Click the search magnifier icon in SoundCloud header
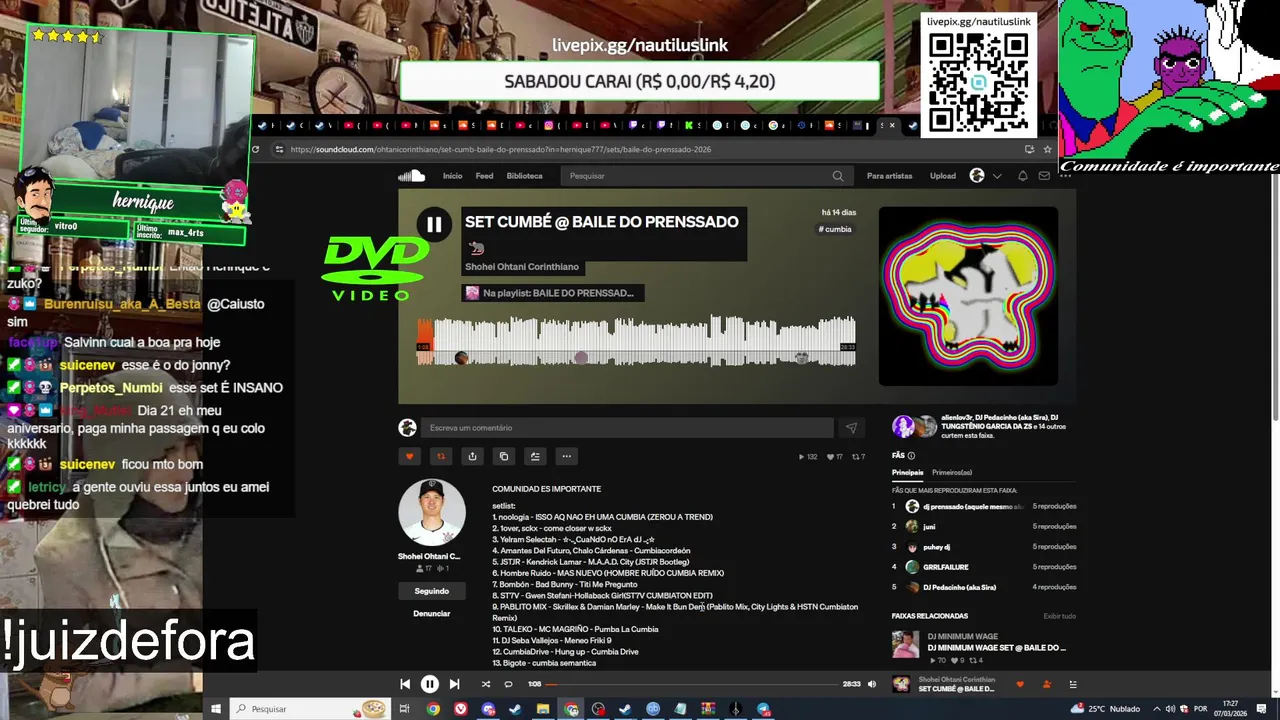The image size is (1280, 720). [x=838, y=176]
